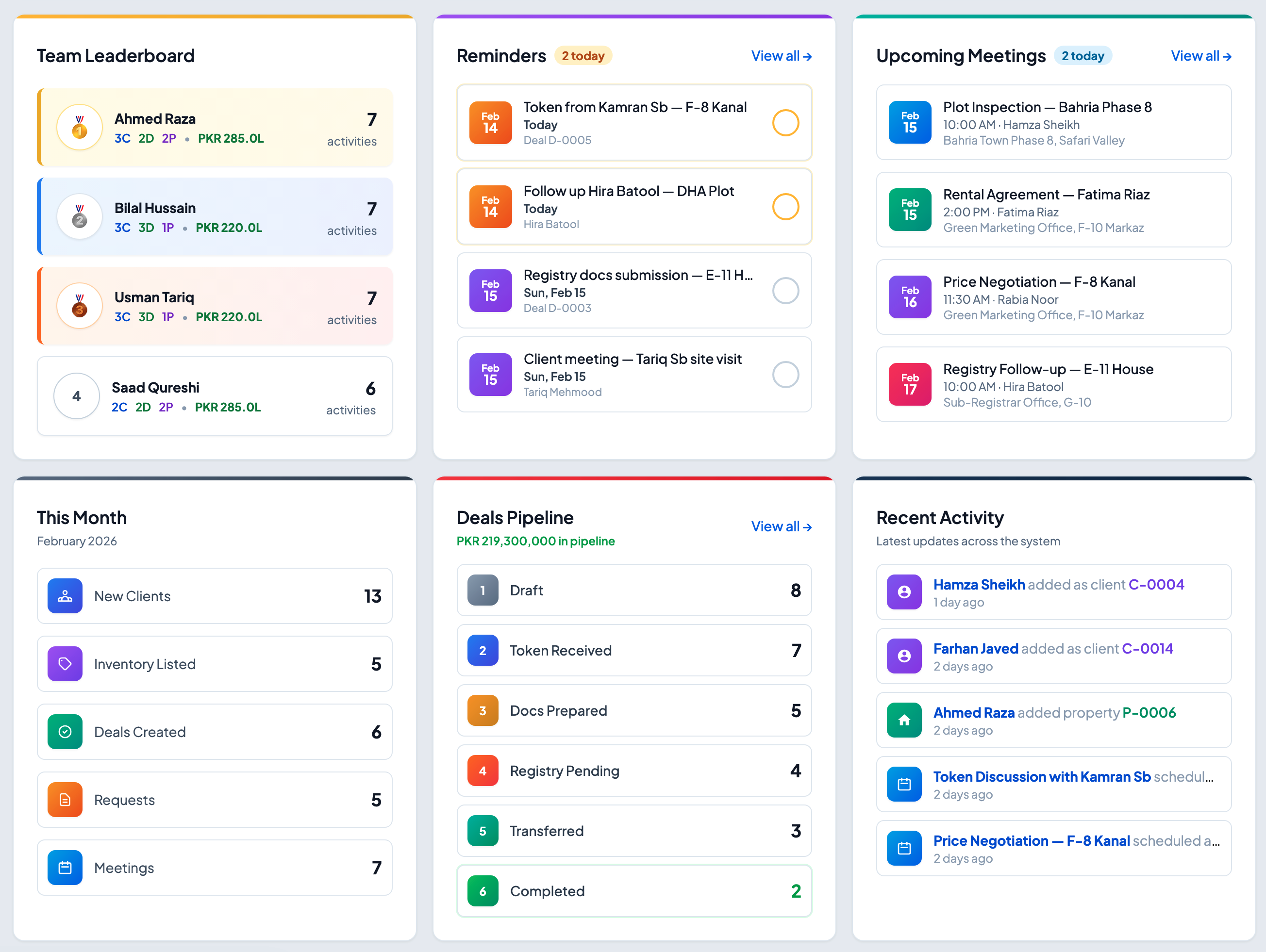Screen dimensions: 1266x952
Task: Click the house icon beside property P-0006 activity
Action: click(x=904, y=720)
